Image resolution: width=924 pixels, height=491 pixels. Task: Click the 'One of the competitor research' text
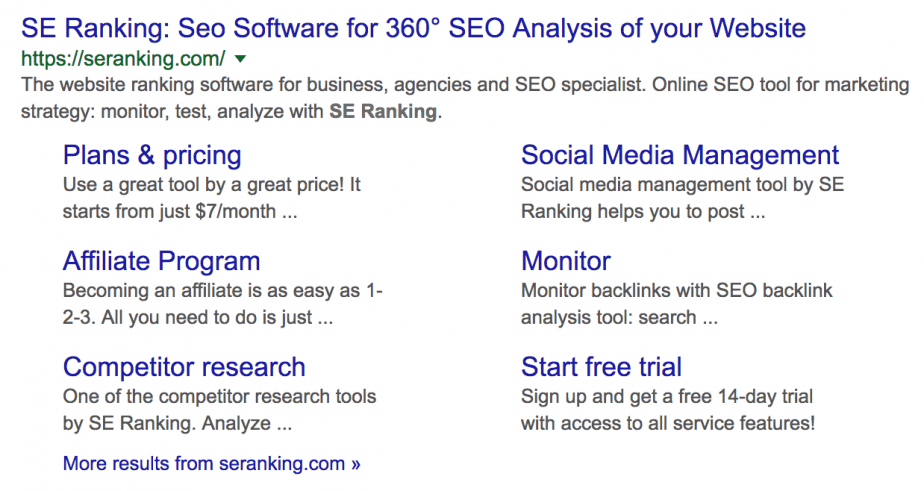click(219, 397)
